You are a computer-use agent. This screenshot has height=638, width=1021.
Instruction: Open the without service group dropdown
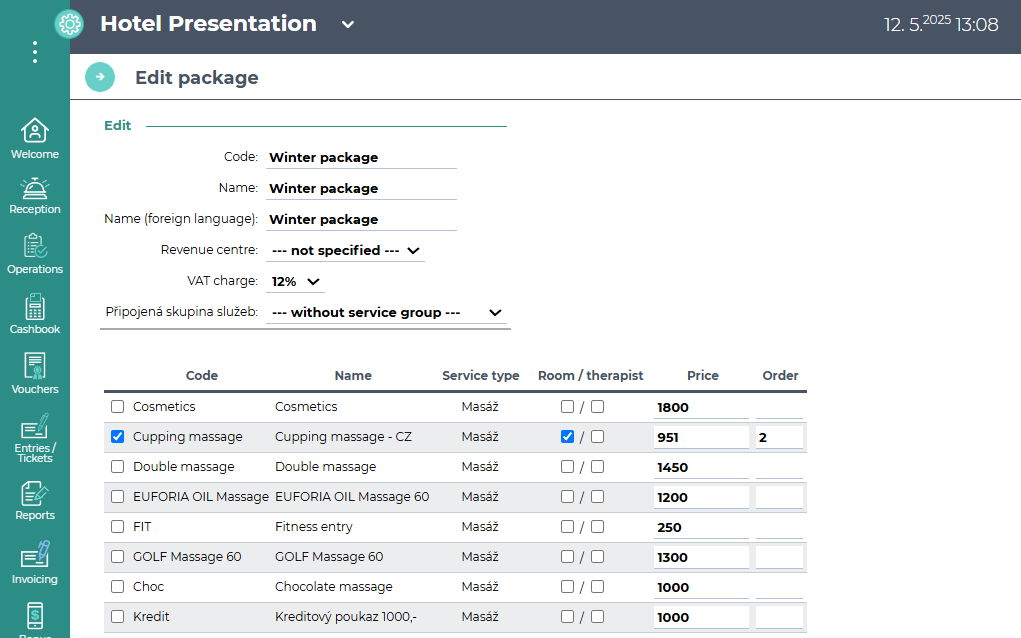click(387, 312)
